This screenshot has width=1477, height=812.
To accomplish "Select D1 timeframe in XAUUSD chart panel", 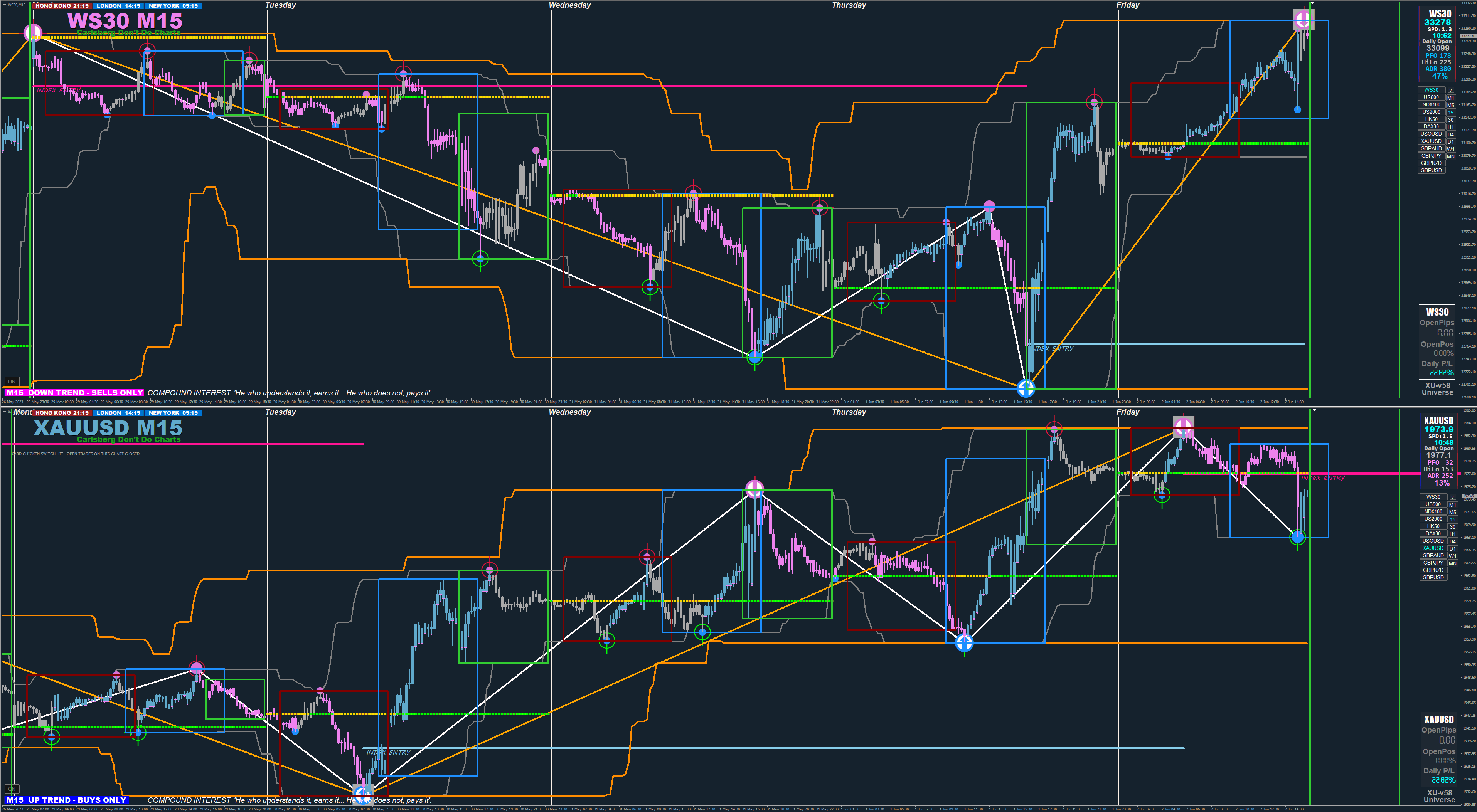I will click(1452, 549).
